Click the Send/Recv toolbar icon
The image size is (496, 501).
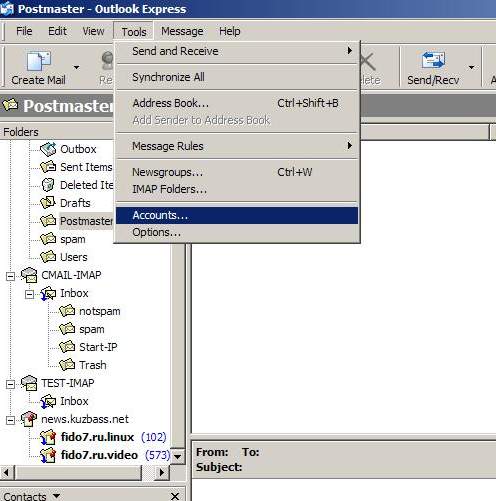[433, 60]
